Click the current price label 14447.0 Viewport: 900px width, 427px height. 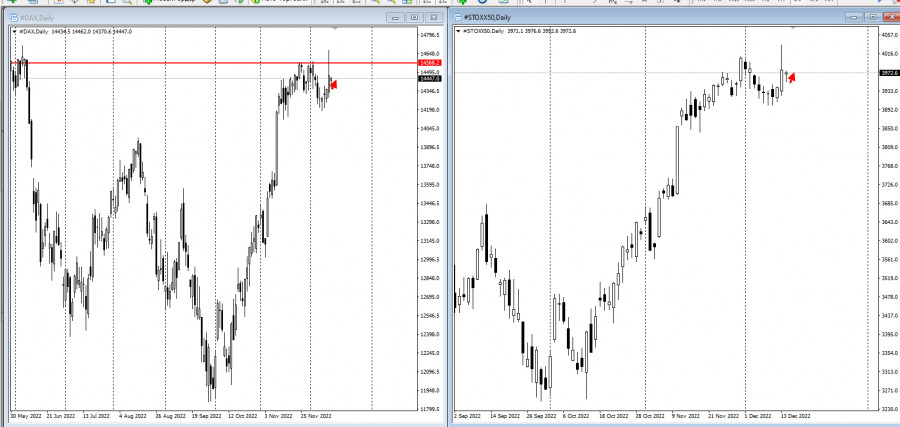[430, 78]
